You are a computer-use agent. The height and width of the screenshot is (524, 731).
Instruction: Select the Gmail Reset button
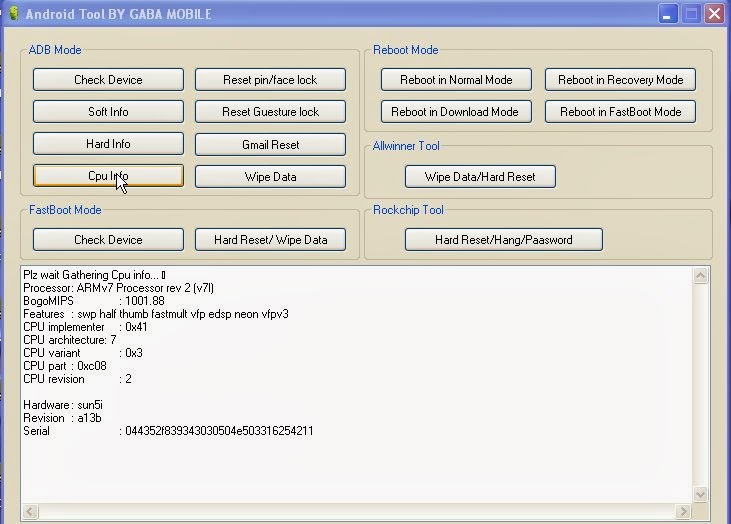coord(270,145)
